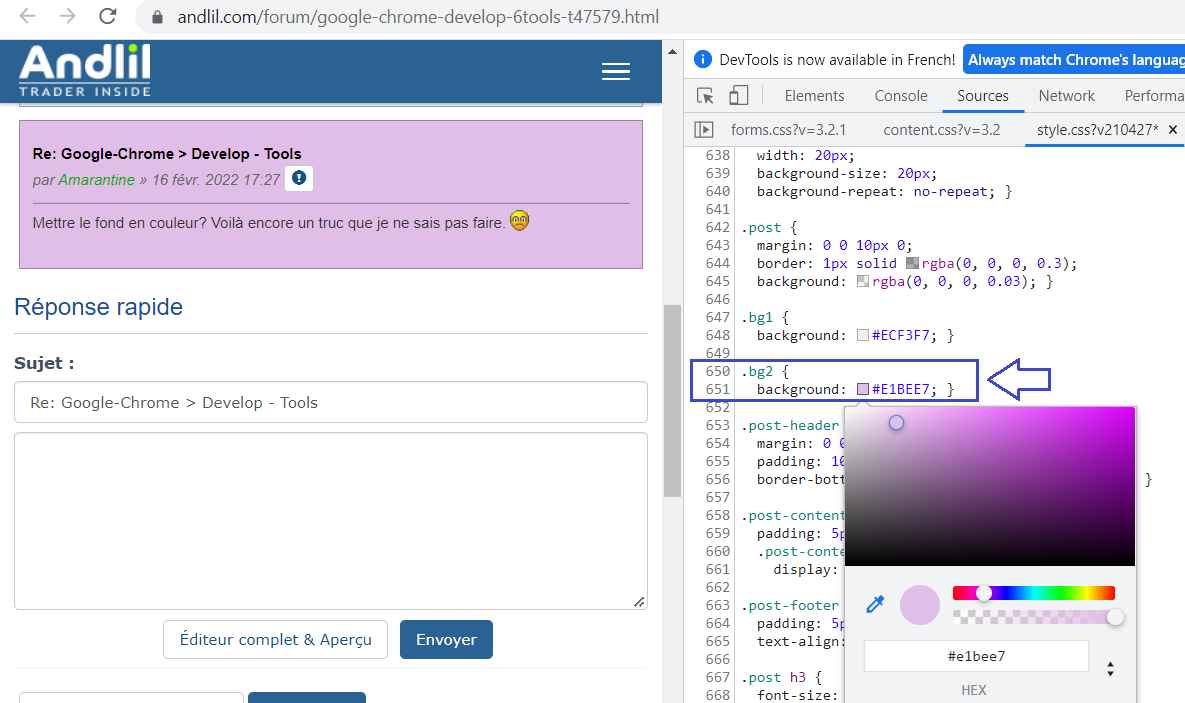
Task: Click the shade selector circle in color area
Action: tap(896, 423)
